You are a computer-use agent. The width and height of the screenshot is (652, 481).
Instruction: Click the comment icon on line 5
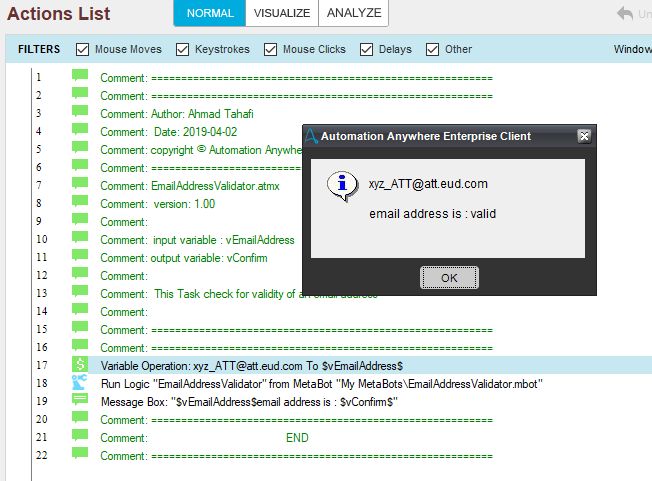click(x=80, y=148)
